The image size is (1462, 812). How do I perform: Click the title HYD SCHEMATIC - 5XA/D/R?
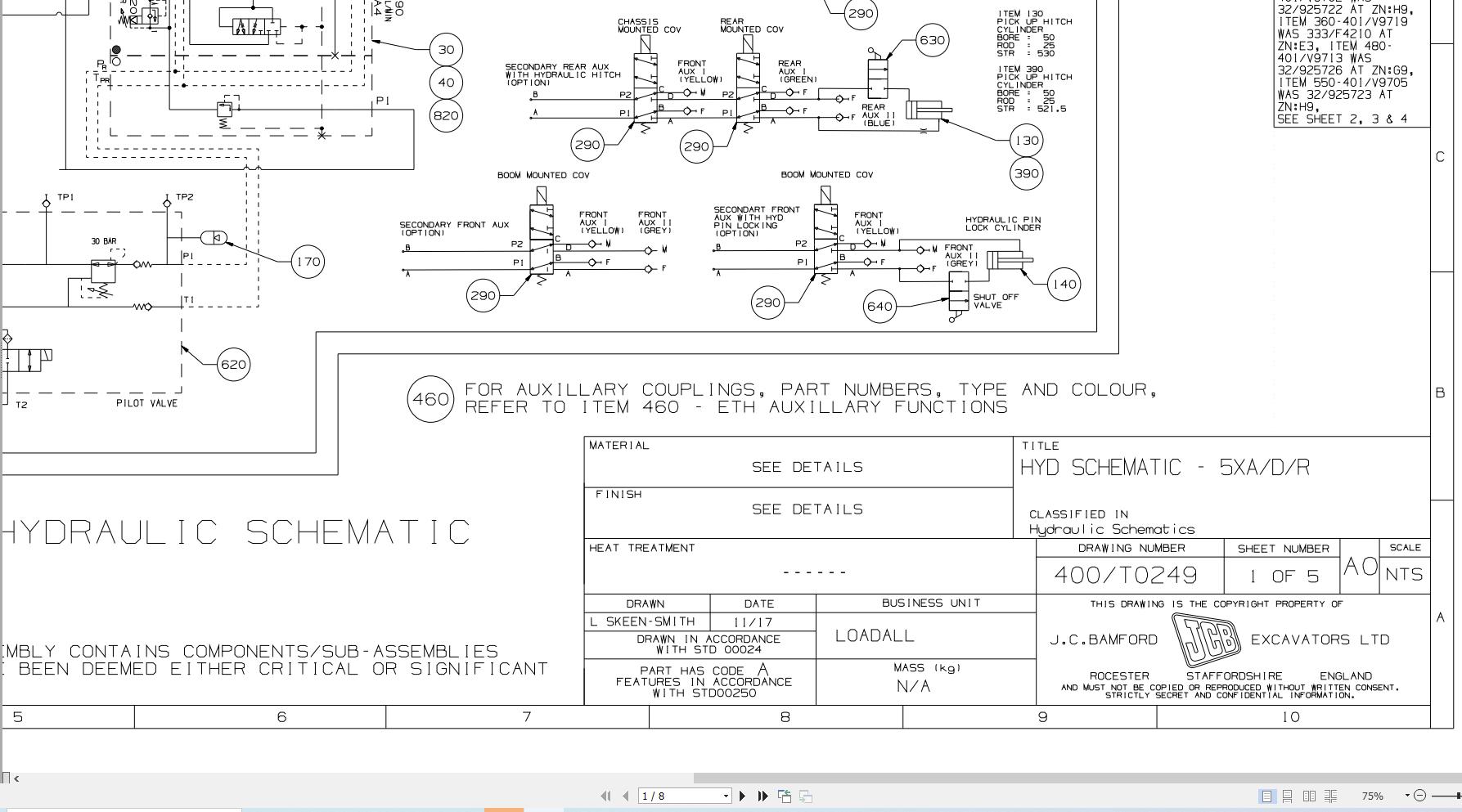[x=1165, y=468]
